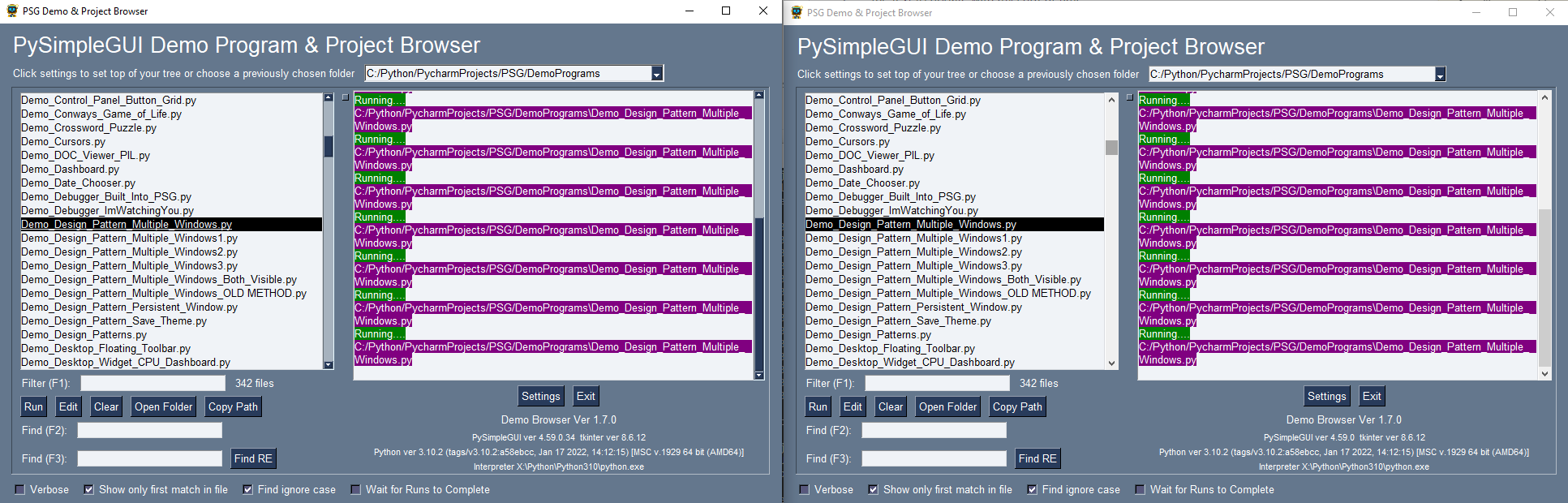Click the PSG app icon in right window title bar
Image resolution: width=1568 pixels, height=503 pixels.
pos(797,12)
